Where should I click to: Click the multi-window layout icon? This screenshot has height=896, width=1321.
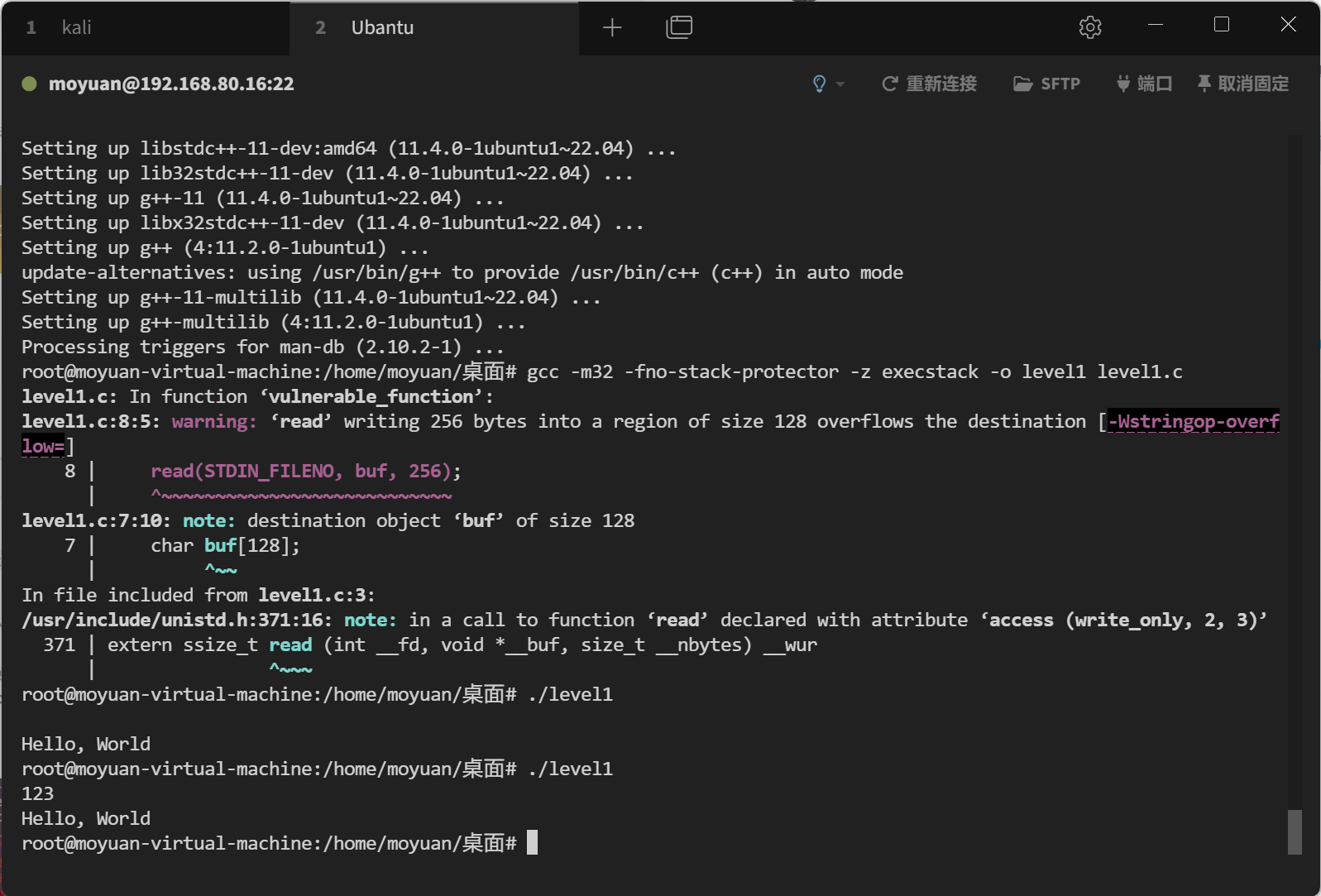point(678,27)
